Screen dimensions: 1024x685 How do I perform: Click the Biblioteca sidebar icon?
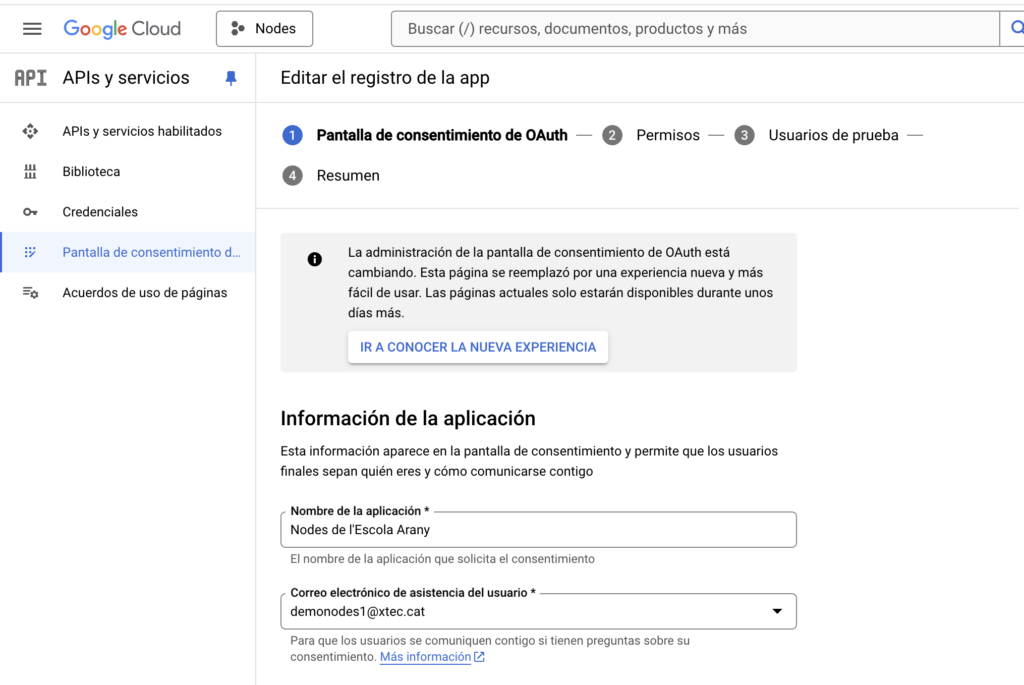tap(30, 172)
